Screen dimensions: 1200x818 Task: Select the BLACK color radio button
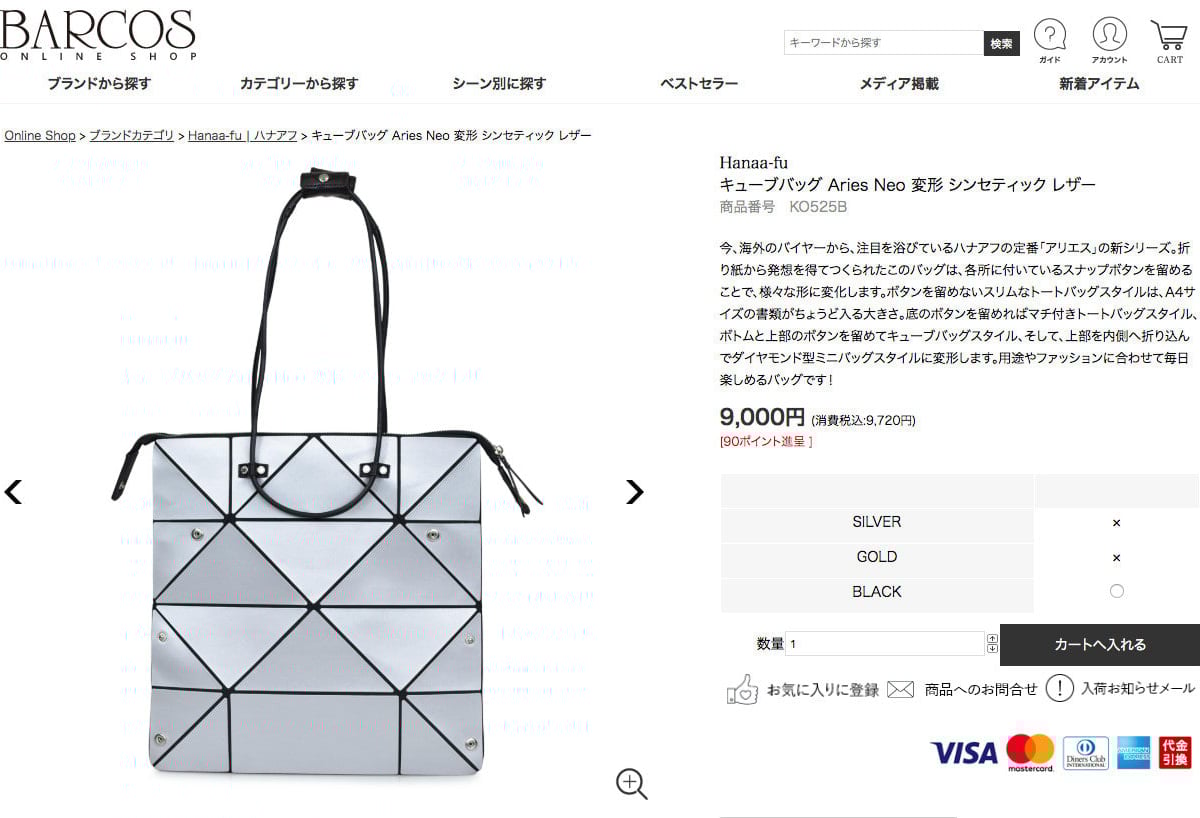(1117, 591)
